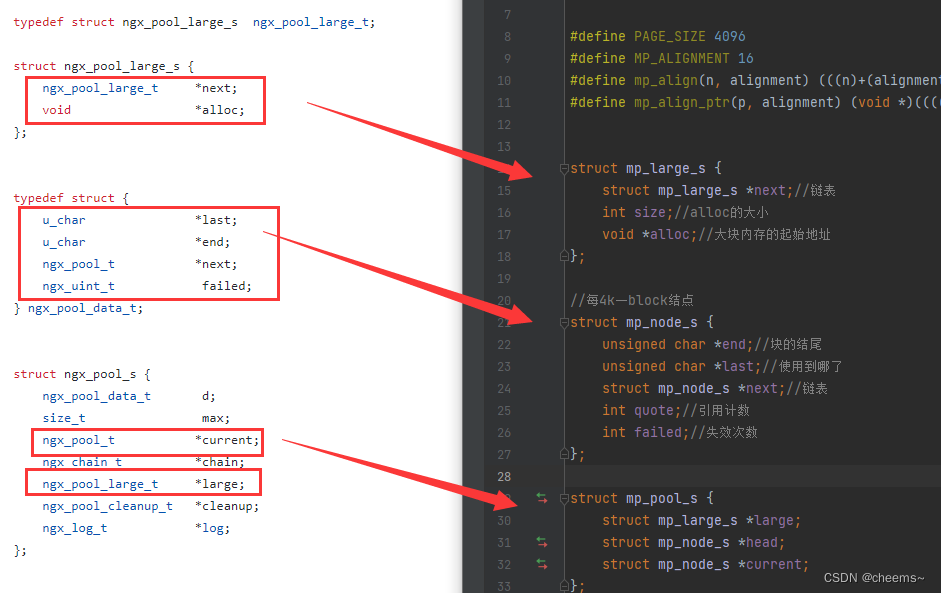Image resolution: width=941 pixels, height=593 pixels.
Task: Click the 'u_char *last;' member line
Action: point(140,220)
